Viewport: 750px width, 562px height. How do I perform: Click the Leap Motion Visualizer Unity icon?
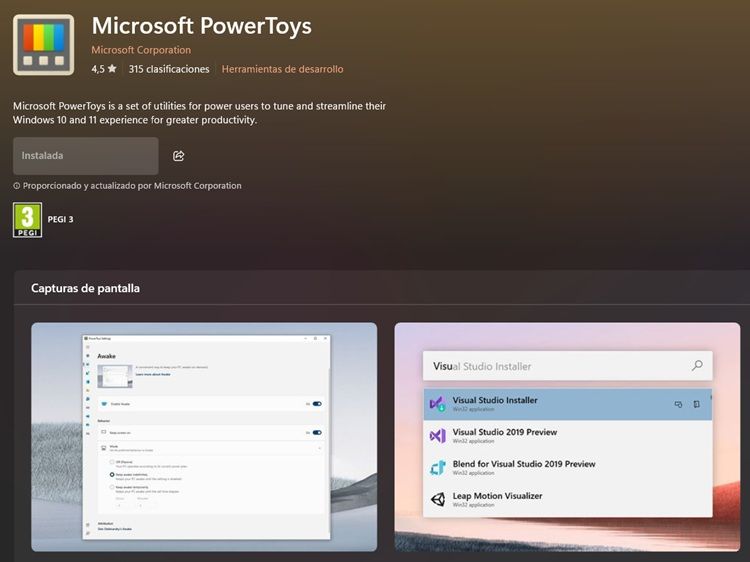click(437, 499)
